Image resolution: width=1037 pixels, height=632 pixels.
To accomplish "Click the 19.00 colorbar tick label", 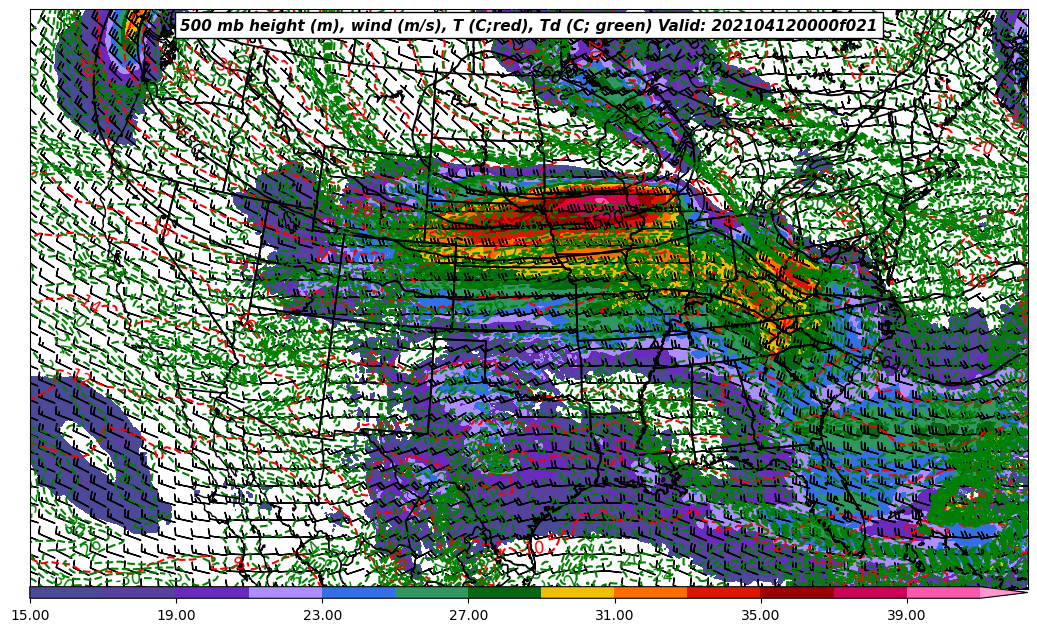I will (176, 615).
